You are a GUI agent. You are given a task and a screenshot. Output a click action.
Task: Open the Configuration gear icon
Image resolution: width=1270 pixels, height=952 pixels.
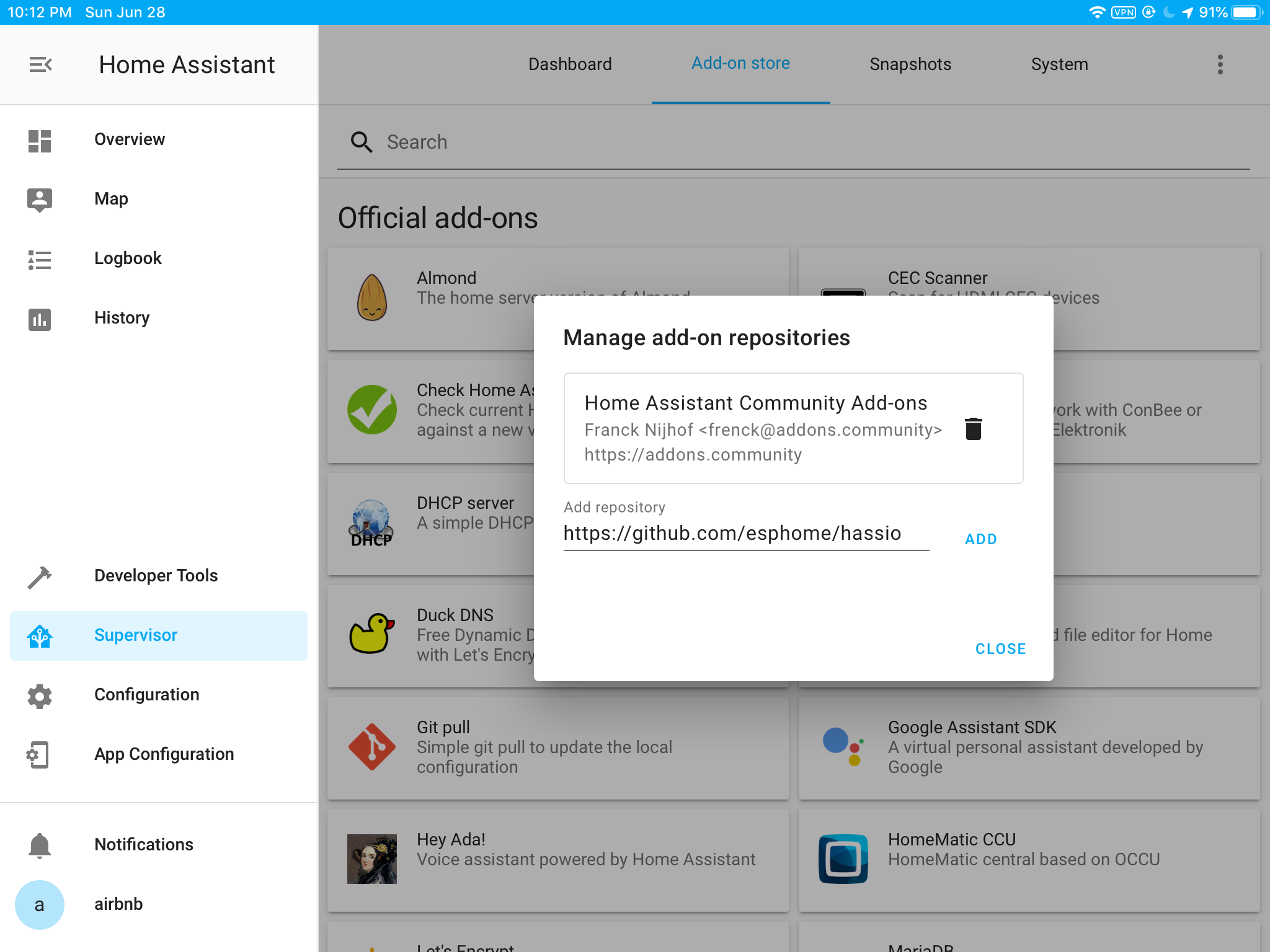tap(40, 696)
